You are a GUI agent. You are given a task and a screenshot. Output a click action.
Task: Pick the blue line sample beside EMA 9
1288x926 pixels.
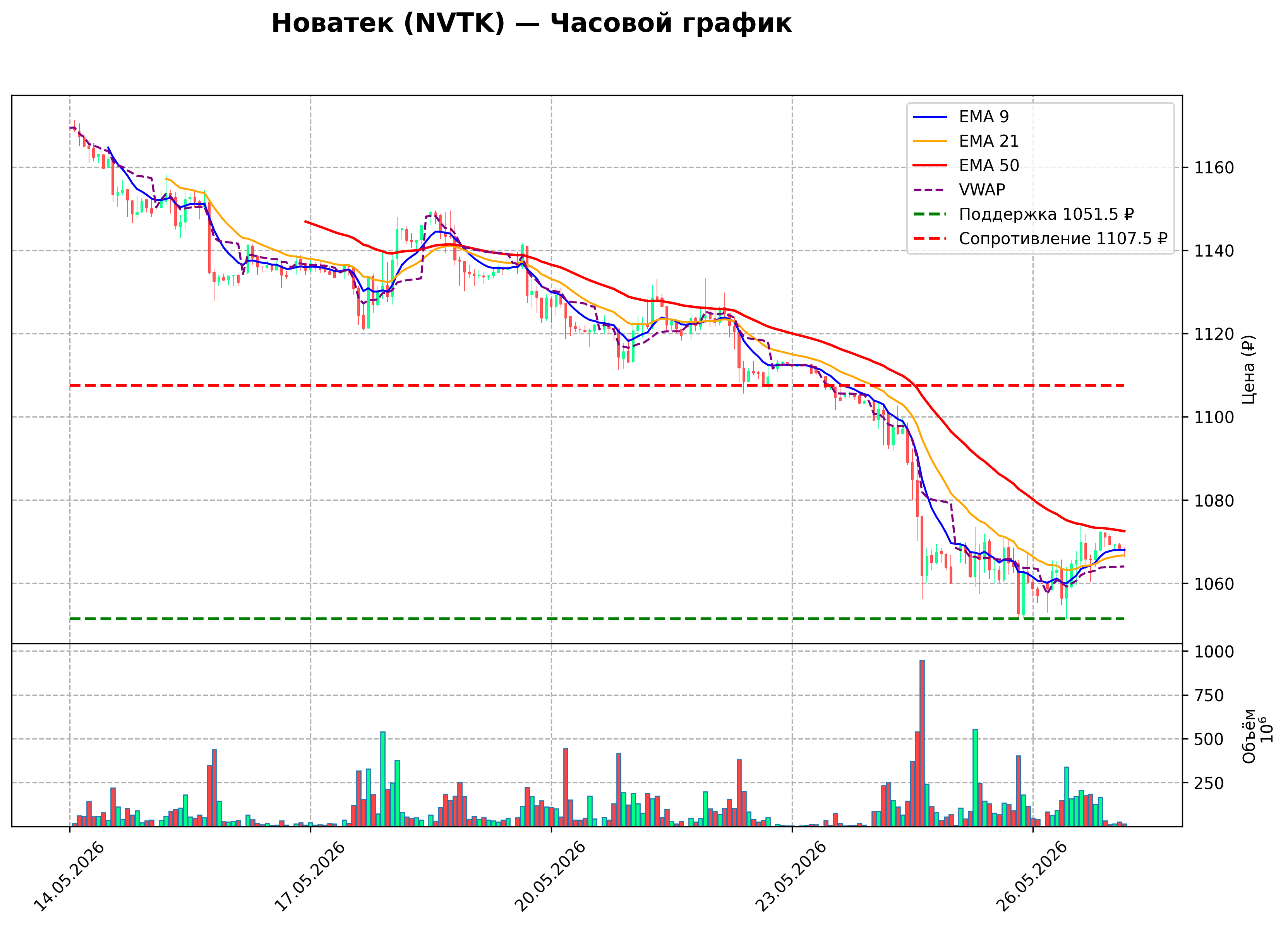click(x=930, y=117)
